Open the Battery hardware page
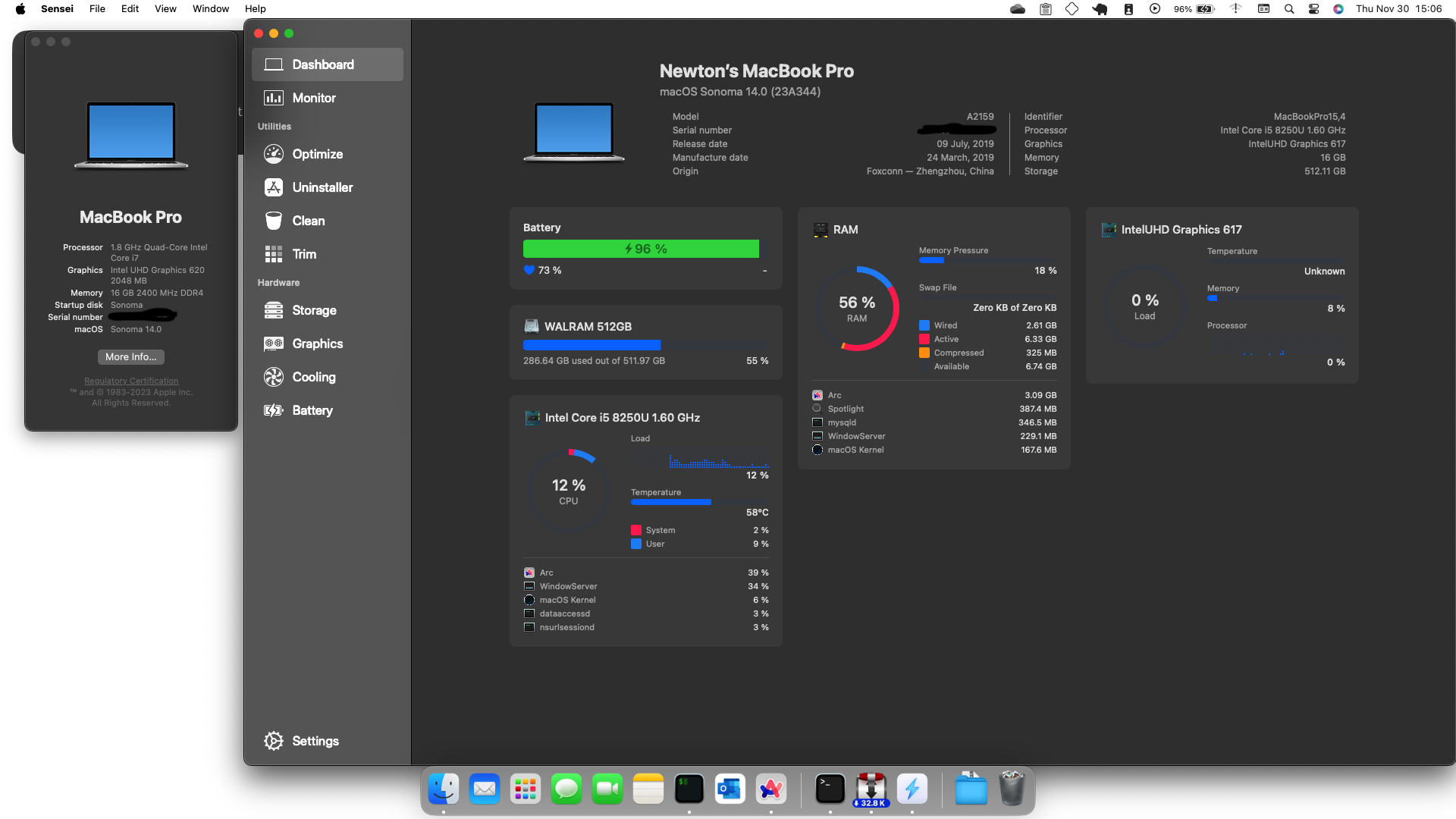 pos(312,410)
